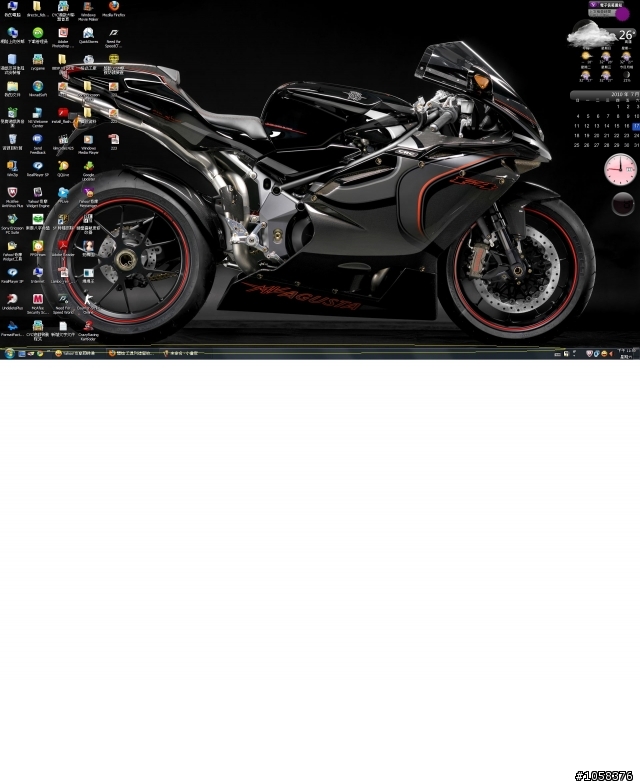Open QuickStores desktop icon

(x=88, y=36)
